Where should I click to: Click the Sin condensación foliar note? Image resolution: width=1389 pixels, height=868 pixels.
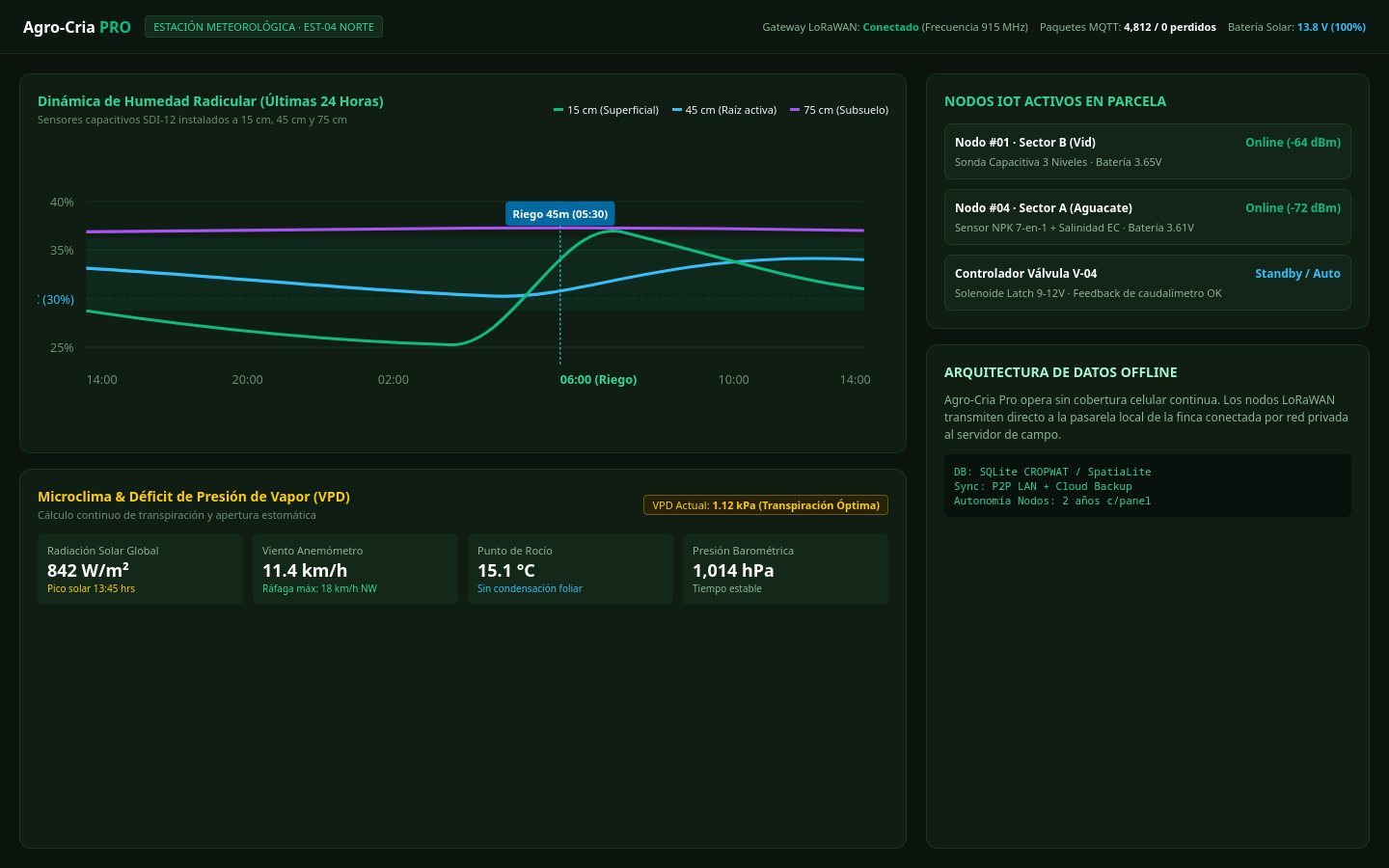(x=530, y=588)
